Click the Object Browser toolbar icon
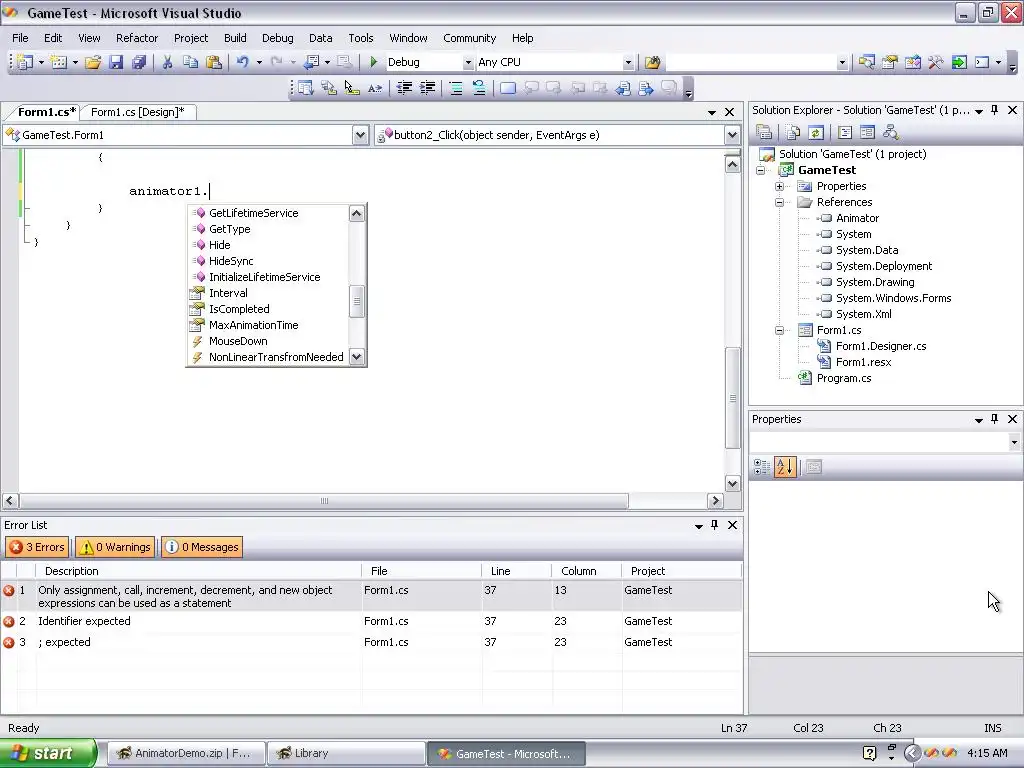This screenshot has height=768, width=1024. (x=913, y=62)
